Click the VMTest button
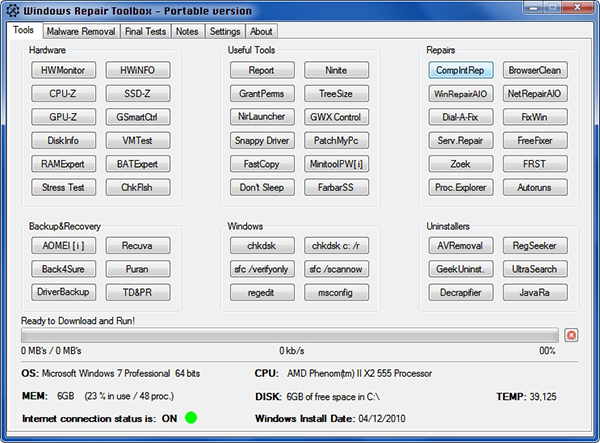Viewport: 600px width, 443px height. (x=138, y=140)
